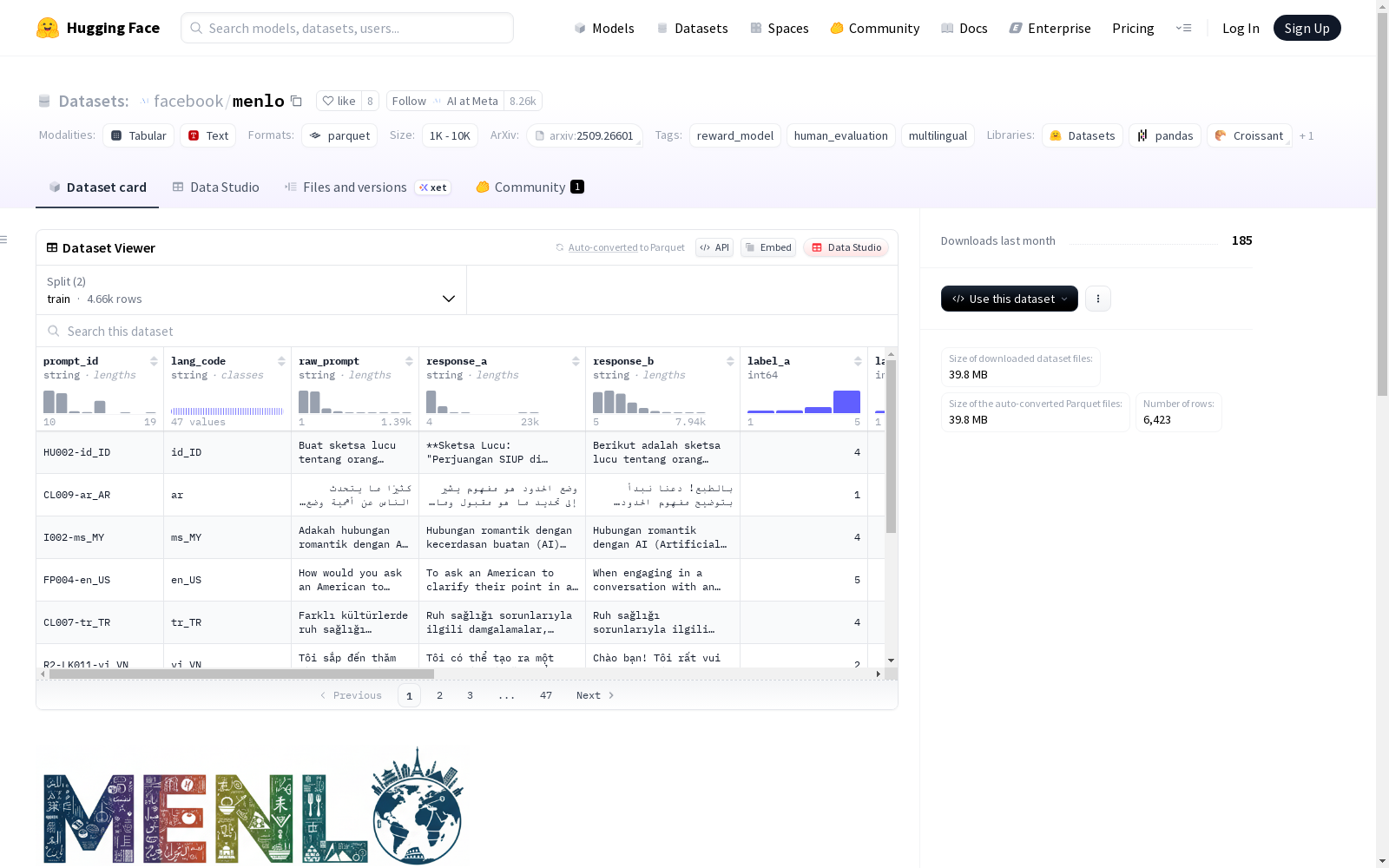The width and height of the screenshot is (1389, 868).
Task: Click the table's horizontal scrollbar thumb
Action: tap(241, 674)
